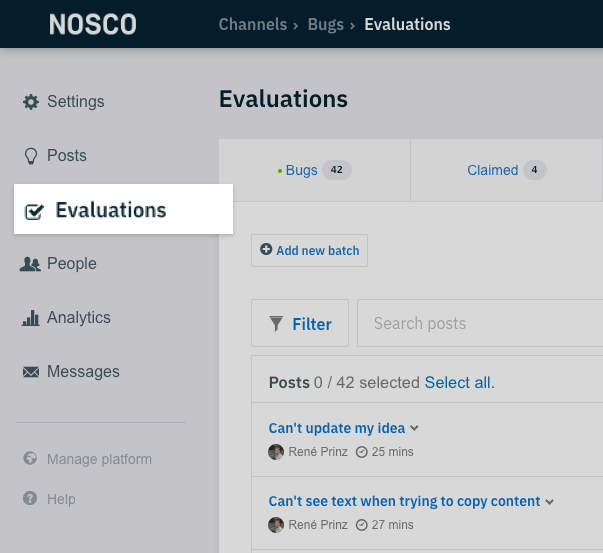
Task: Click the Select all link
Action: click(x=460, y=383)
